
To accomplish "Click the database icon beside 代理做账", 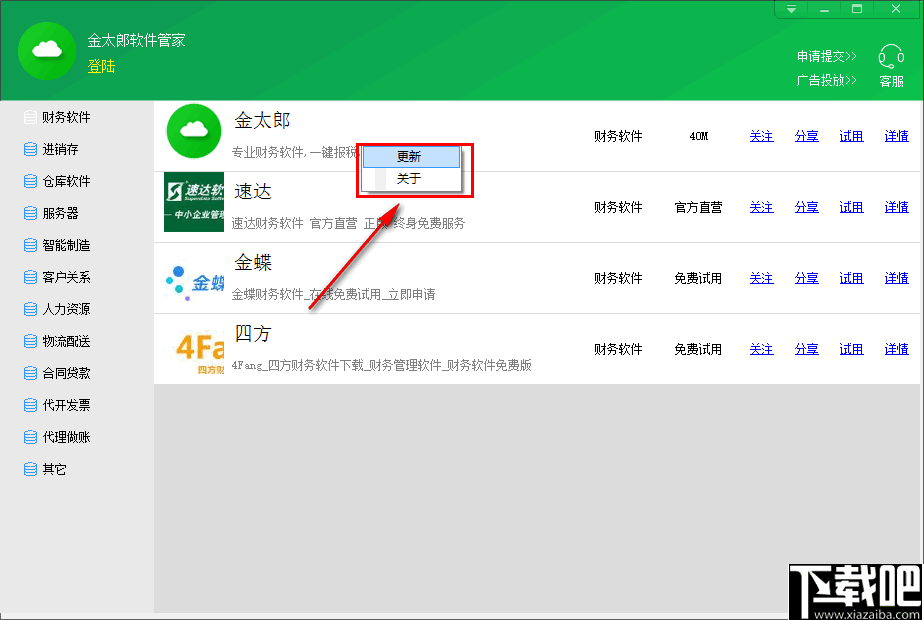I will click(x=30, y=437).
